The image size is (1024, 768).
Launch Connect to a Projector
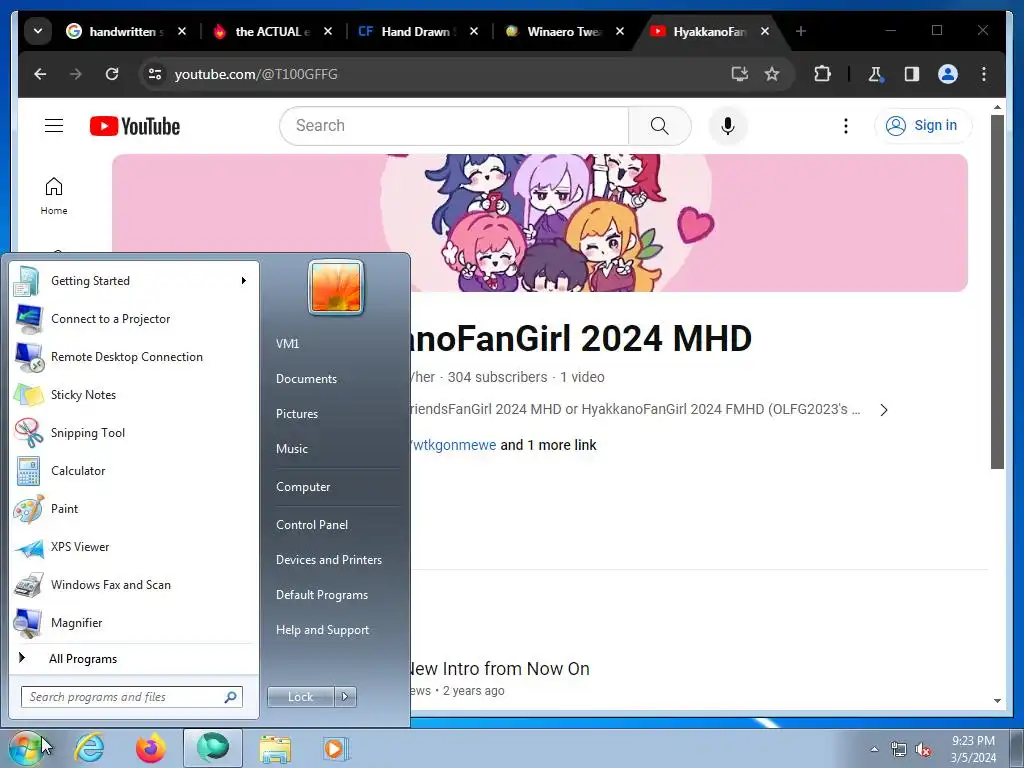pos(133,319)
